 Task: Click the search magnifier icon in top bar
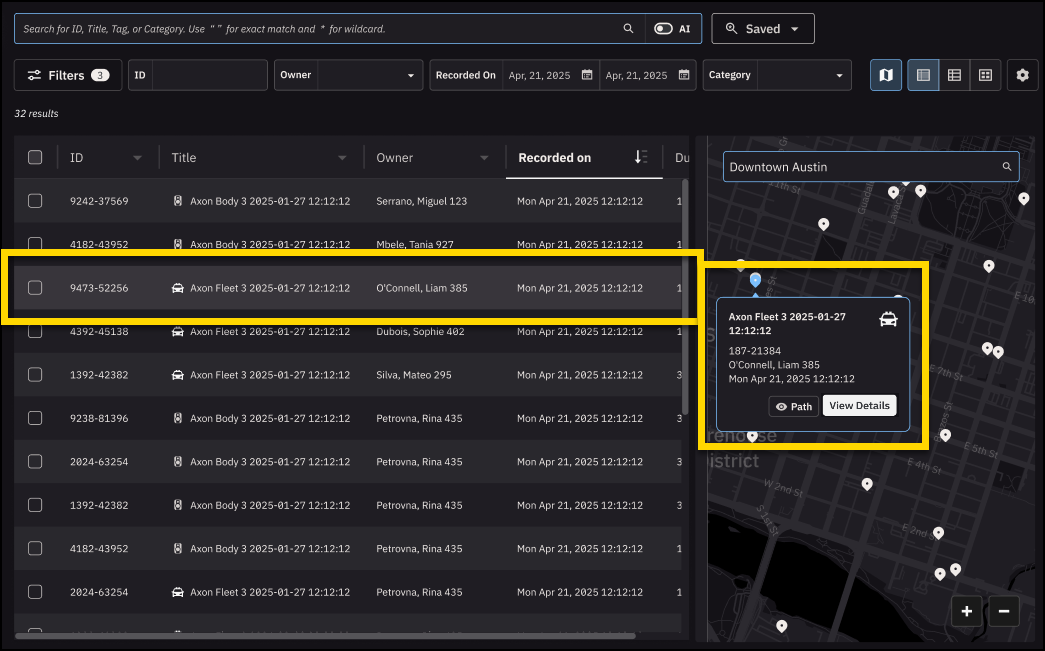point(628,29)
